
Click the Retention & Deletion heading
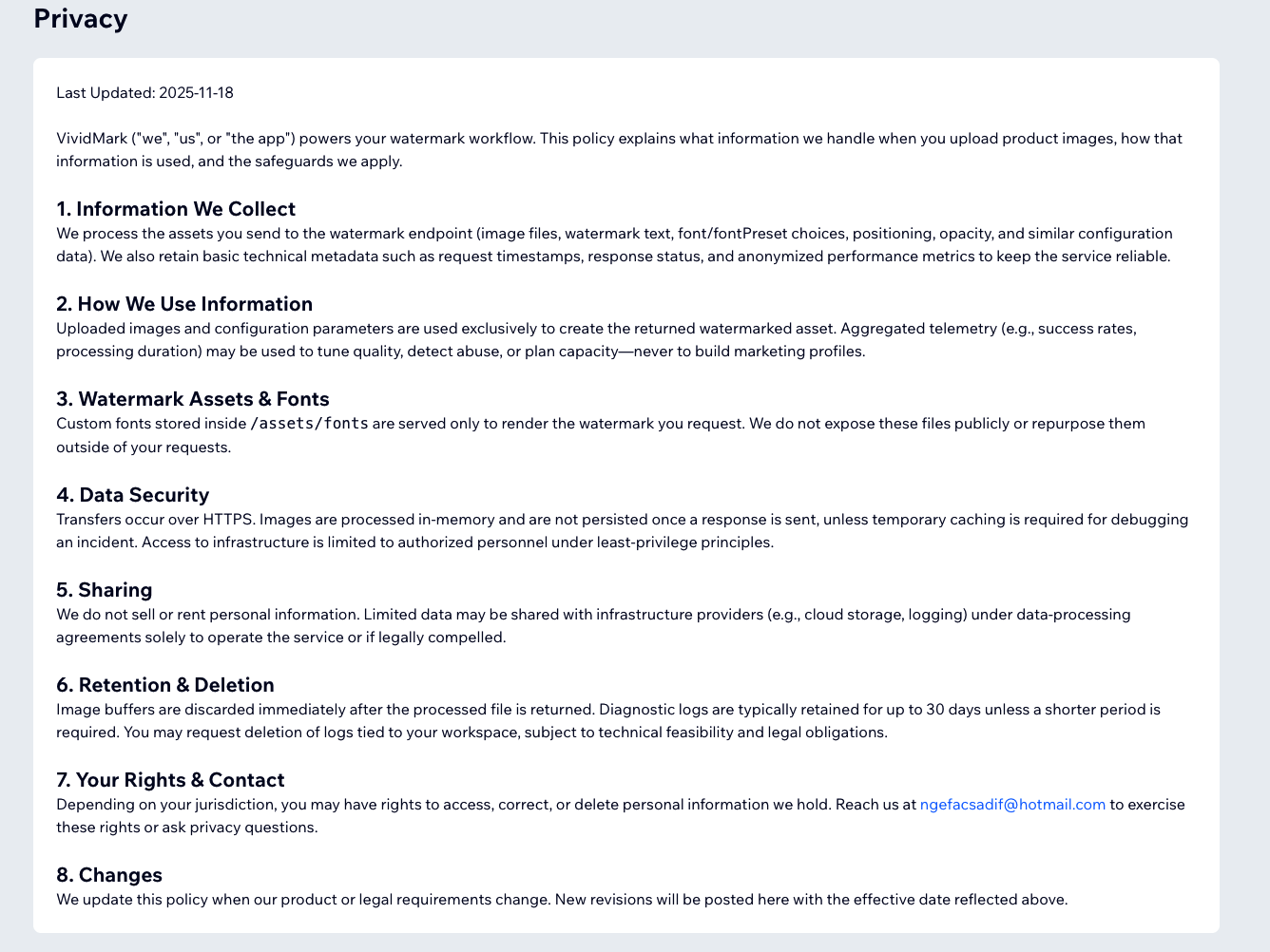pos(165,685)
